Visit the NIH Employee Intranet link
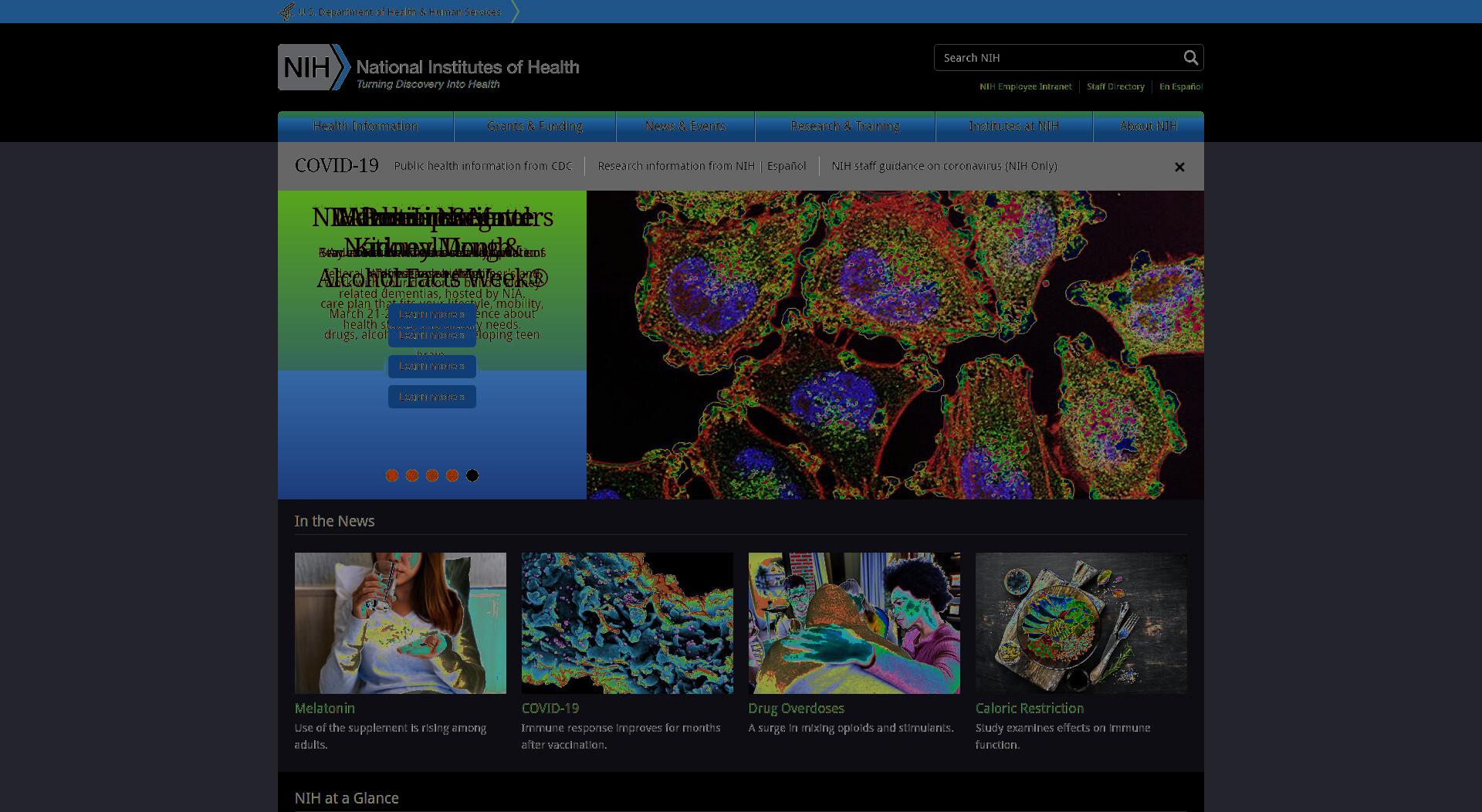 (1026, 86)
